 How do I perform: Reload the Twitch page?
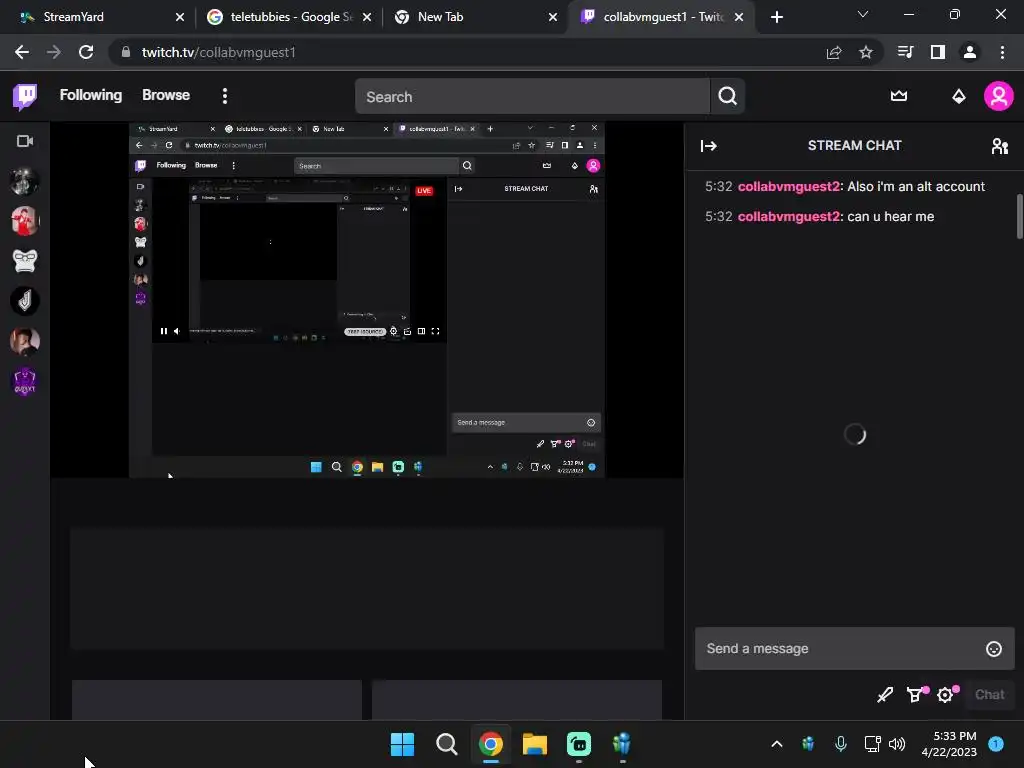click(86, 52)
